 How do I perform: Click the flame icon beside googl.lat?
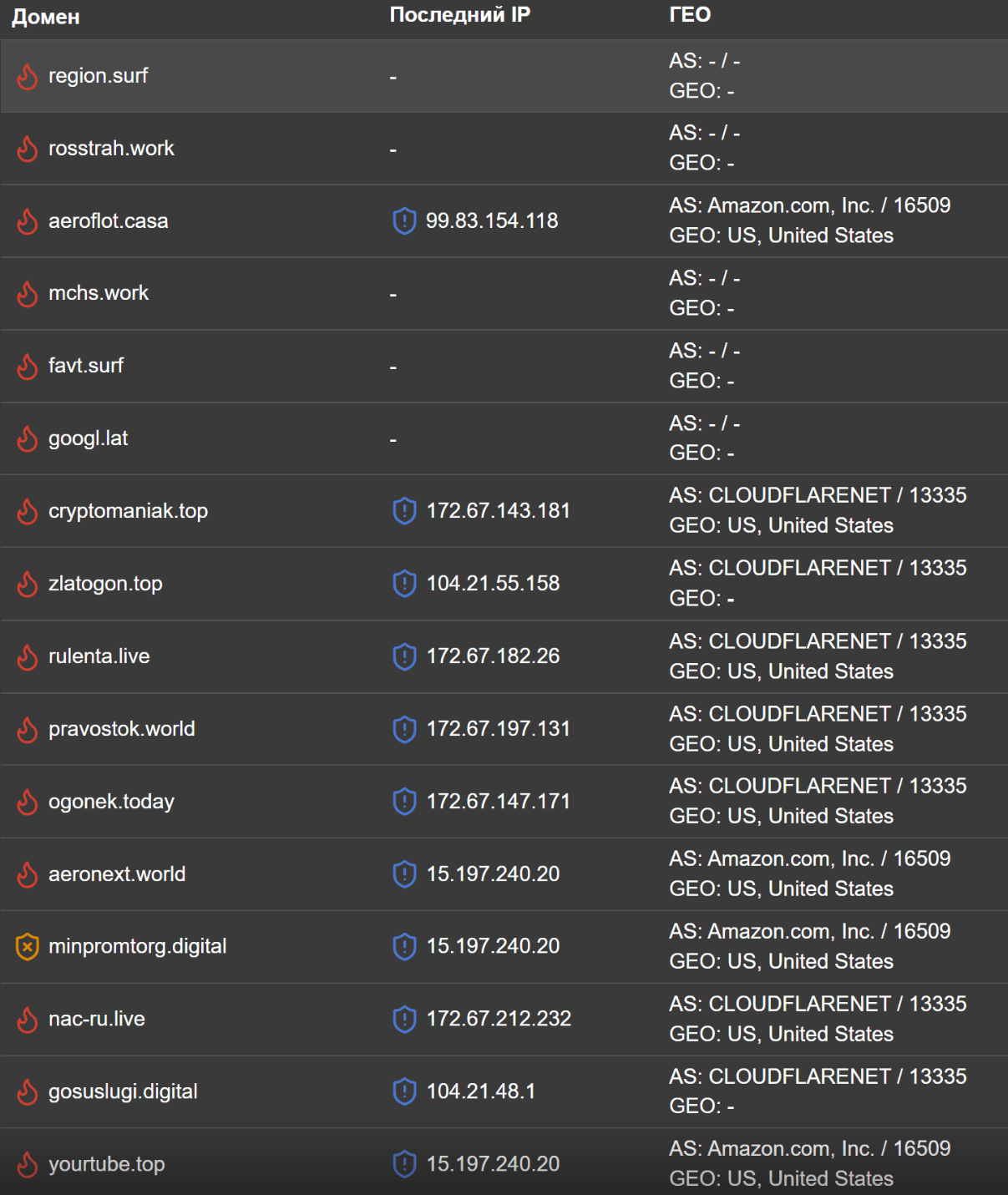(28, 438)
